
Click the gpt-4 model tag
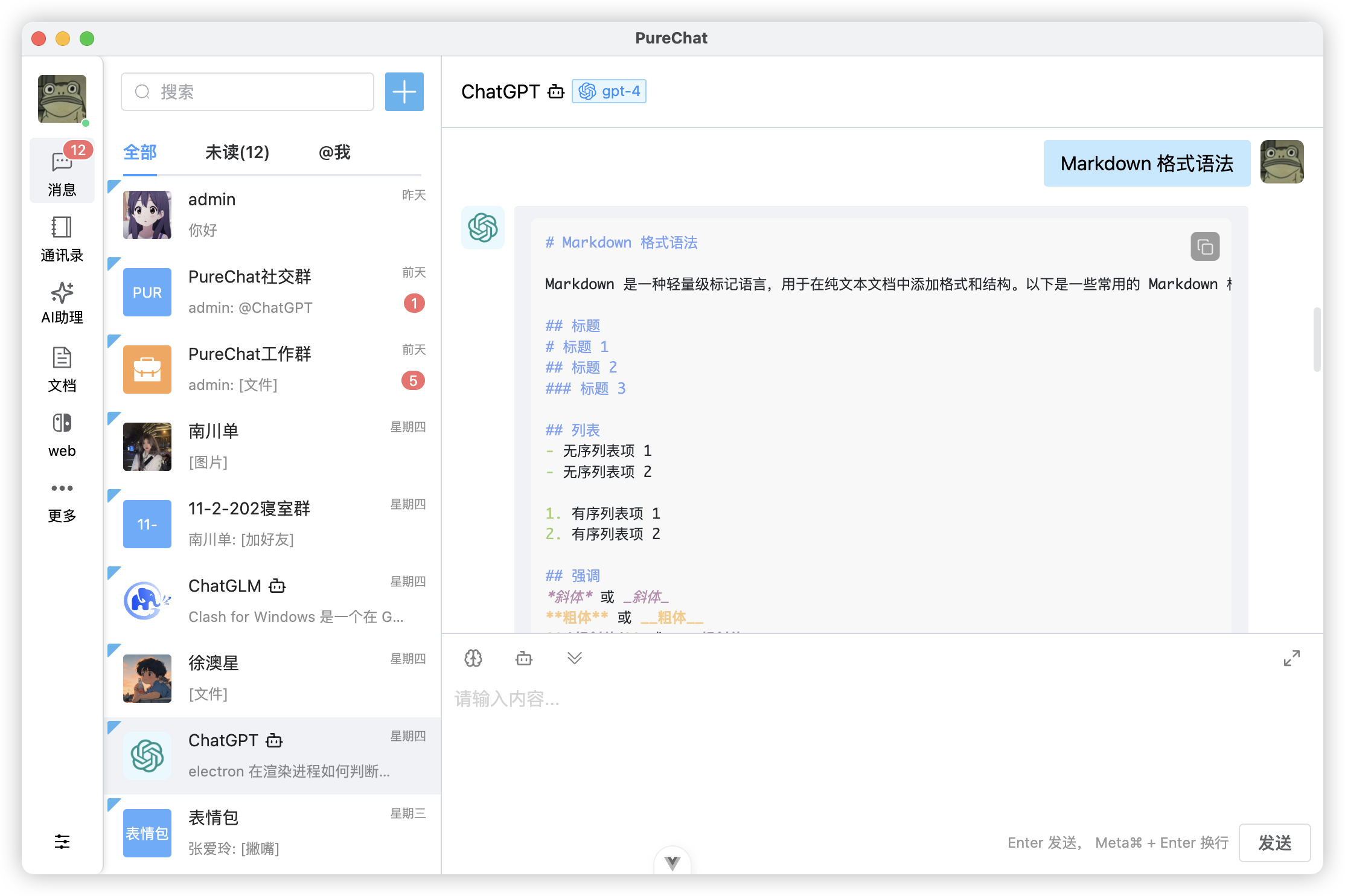pyautogui.click(x=609, y=91)
